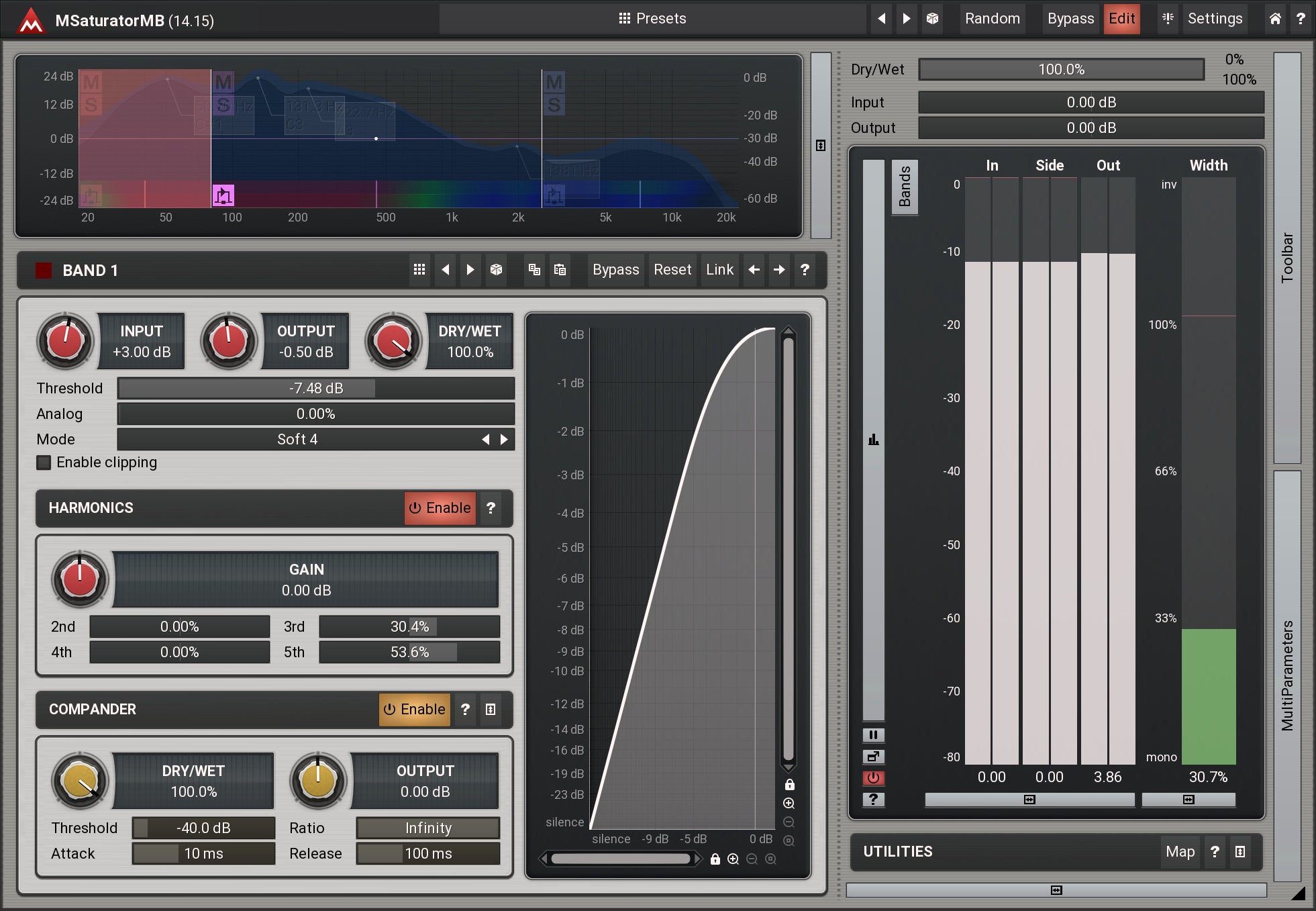Expand the Utilities panel collapse icon
The image size is (1316, 911).
click(x=1240, y=852)
